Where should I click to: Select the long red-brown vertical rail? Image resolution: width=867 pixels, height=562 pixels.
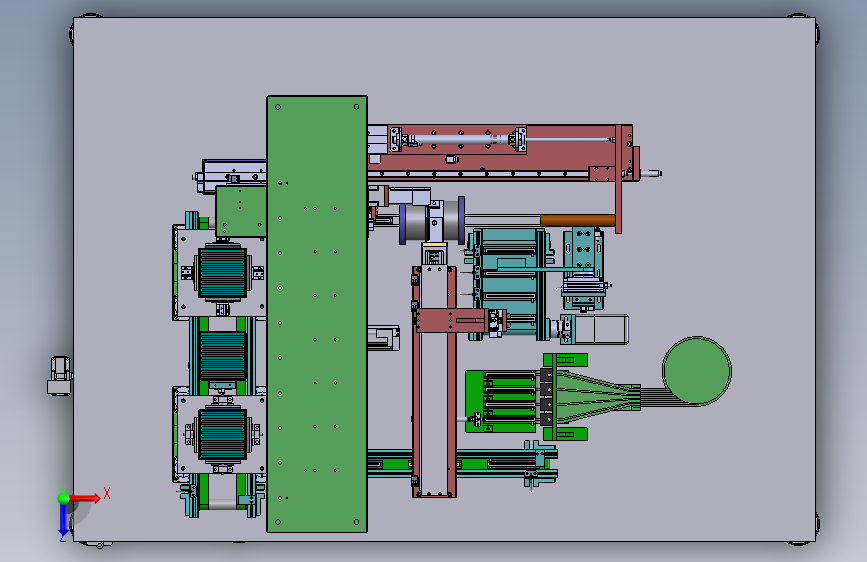coord(435,382)
